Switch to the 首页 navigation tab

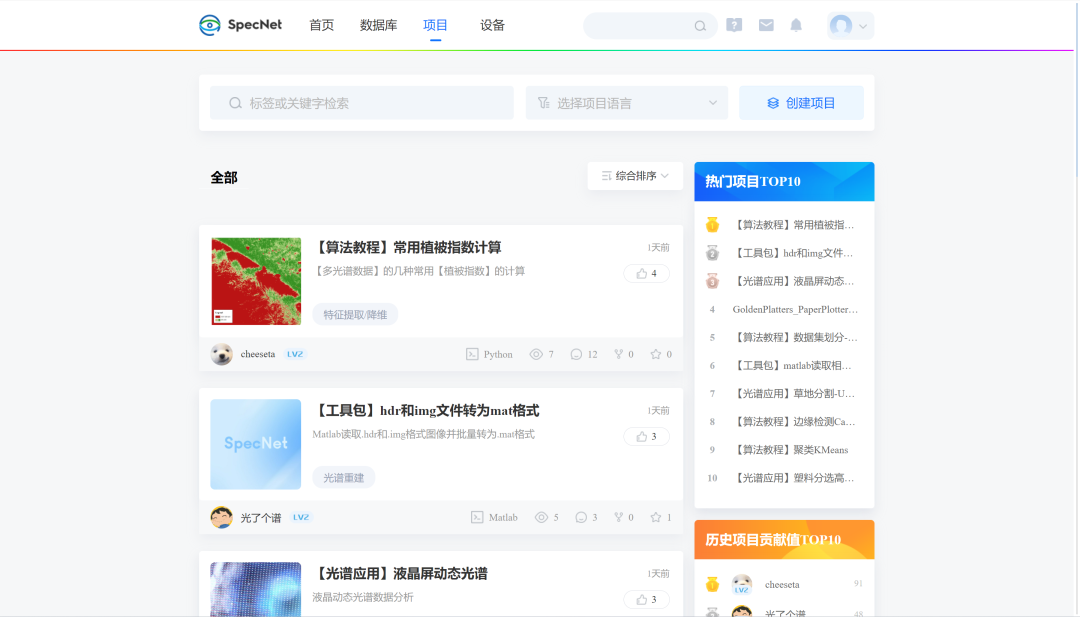click(x=321, y=25)
